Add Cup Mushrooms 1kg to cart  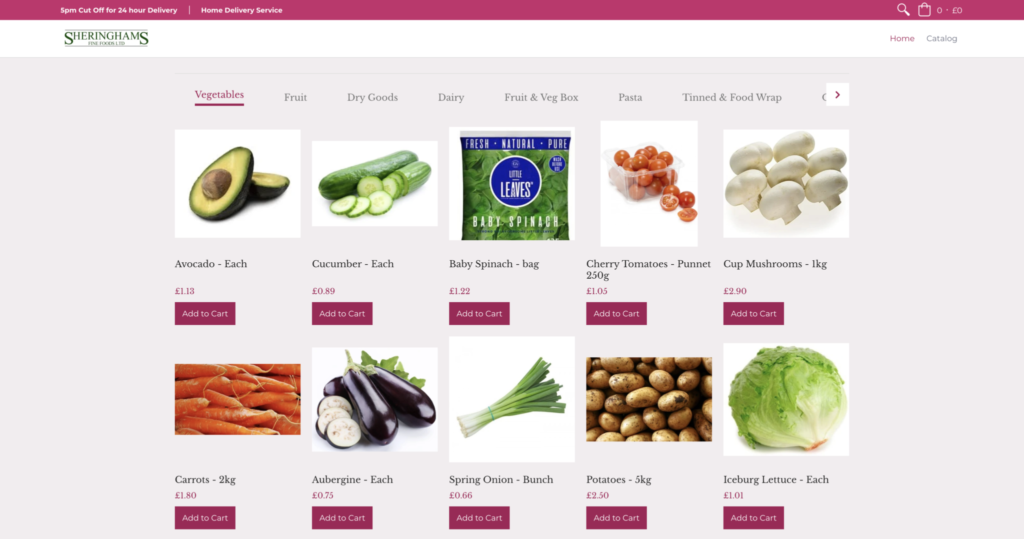point(753,314)
